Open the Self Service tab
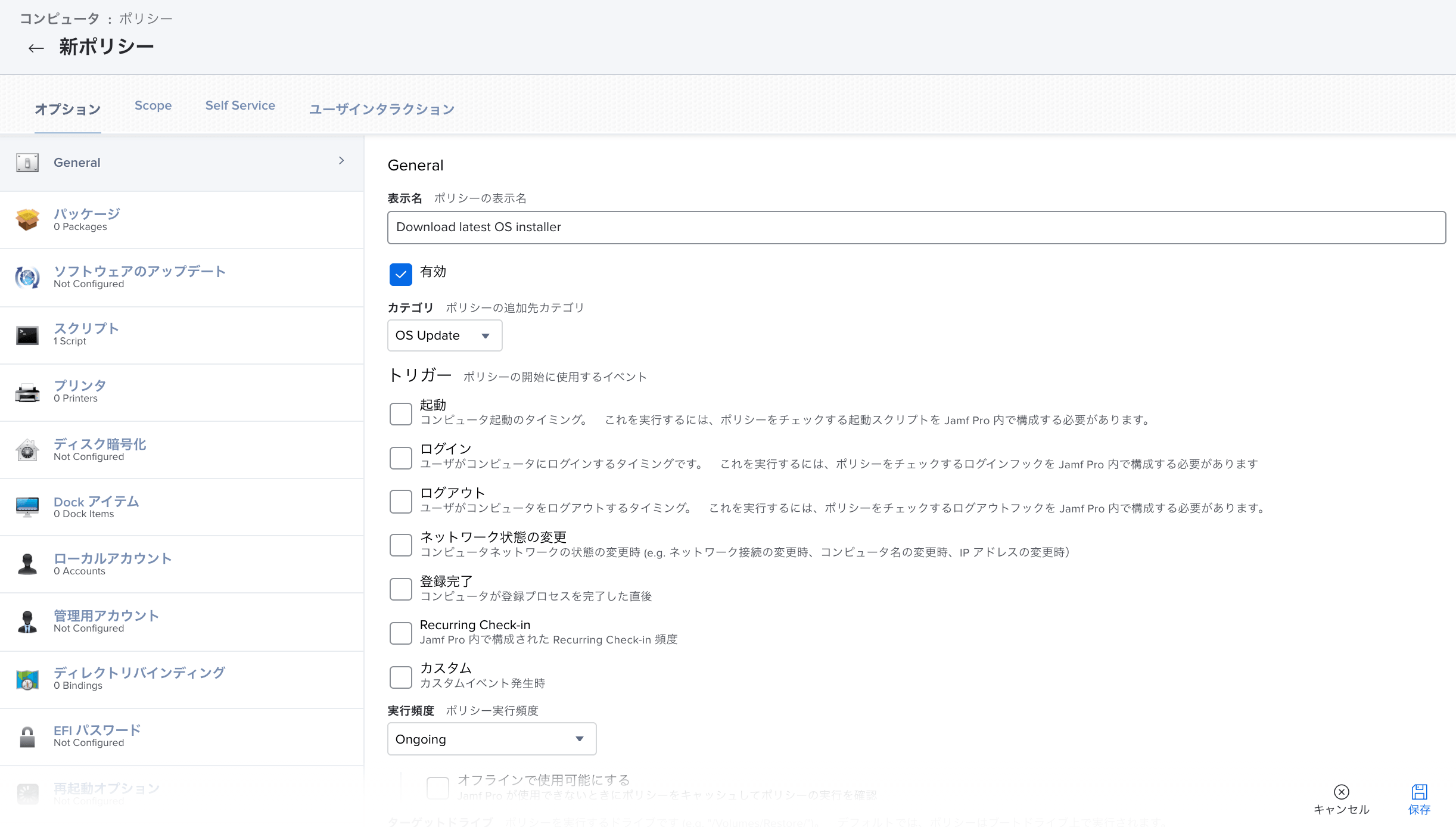 pos(240,105)
